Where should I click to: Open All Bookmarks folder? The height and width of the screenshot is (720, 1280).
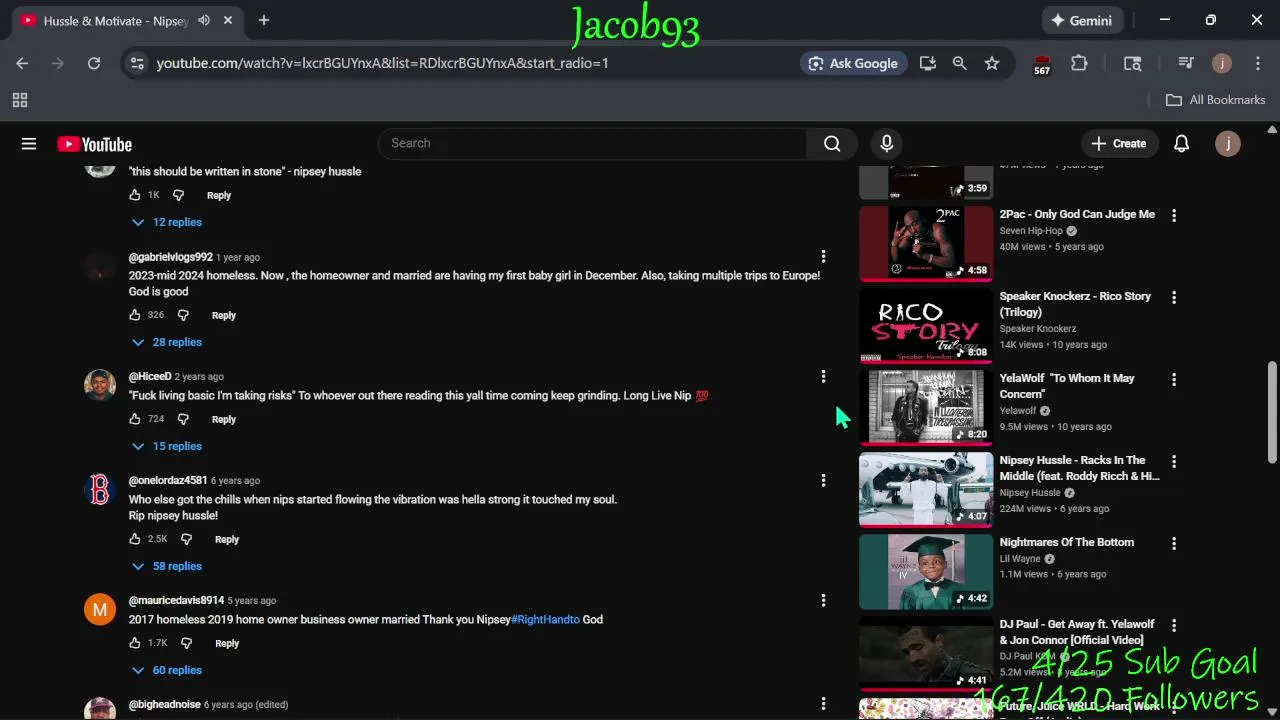(x=1216, y=100)
